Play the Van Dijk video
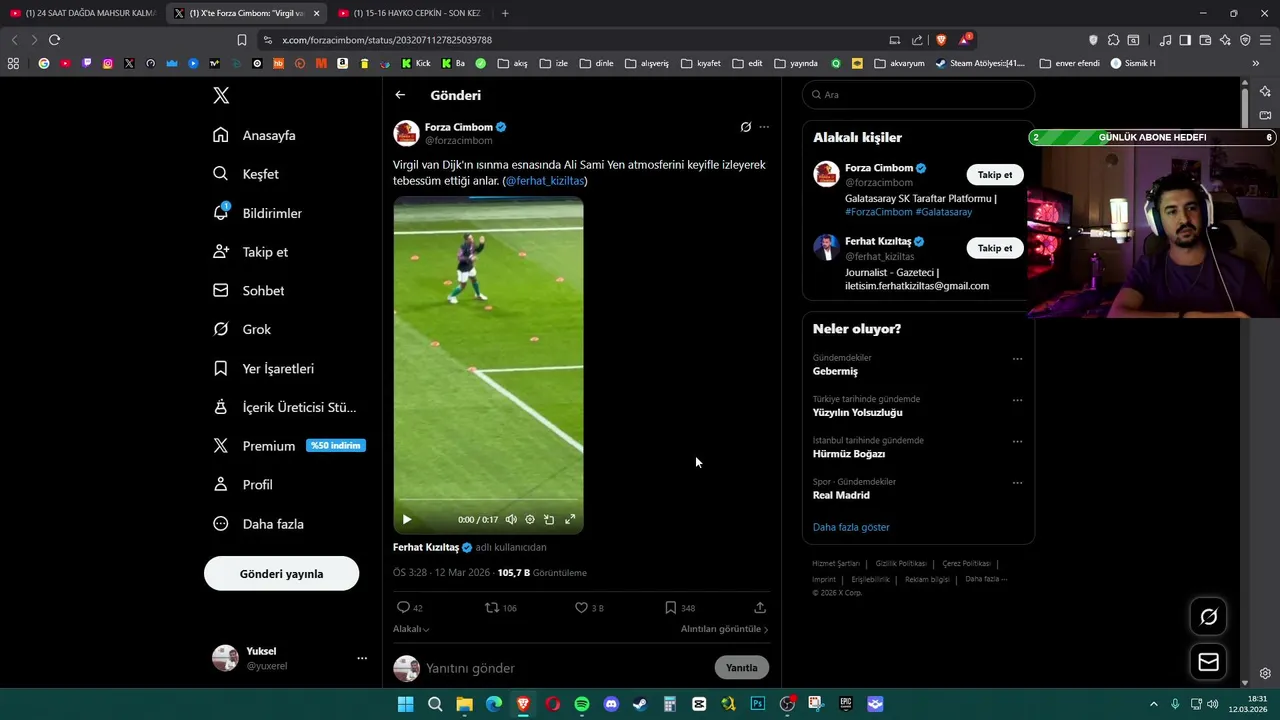 (x=407, y=519)
